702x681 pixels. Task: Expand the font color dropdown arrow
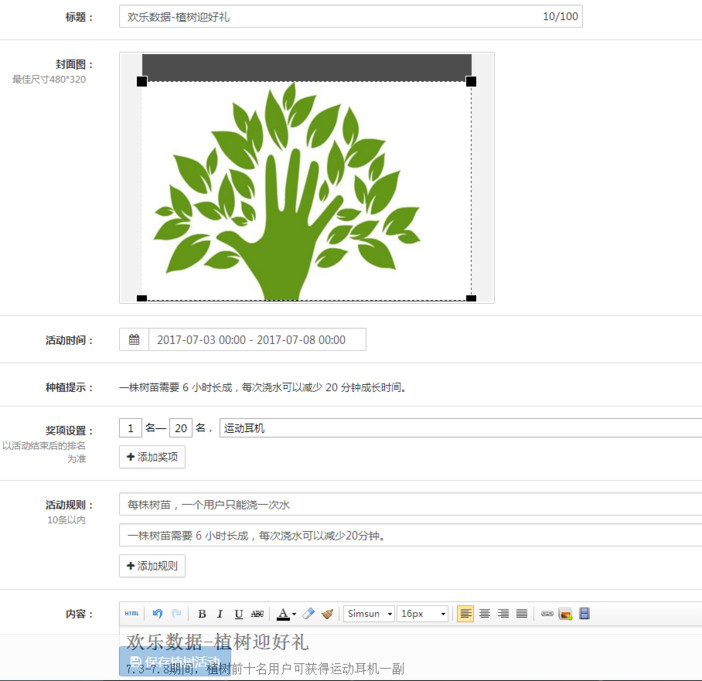(x=294, y=615)
